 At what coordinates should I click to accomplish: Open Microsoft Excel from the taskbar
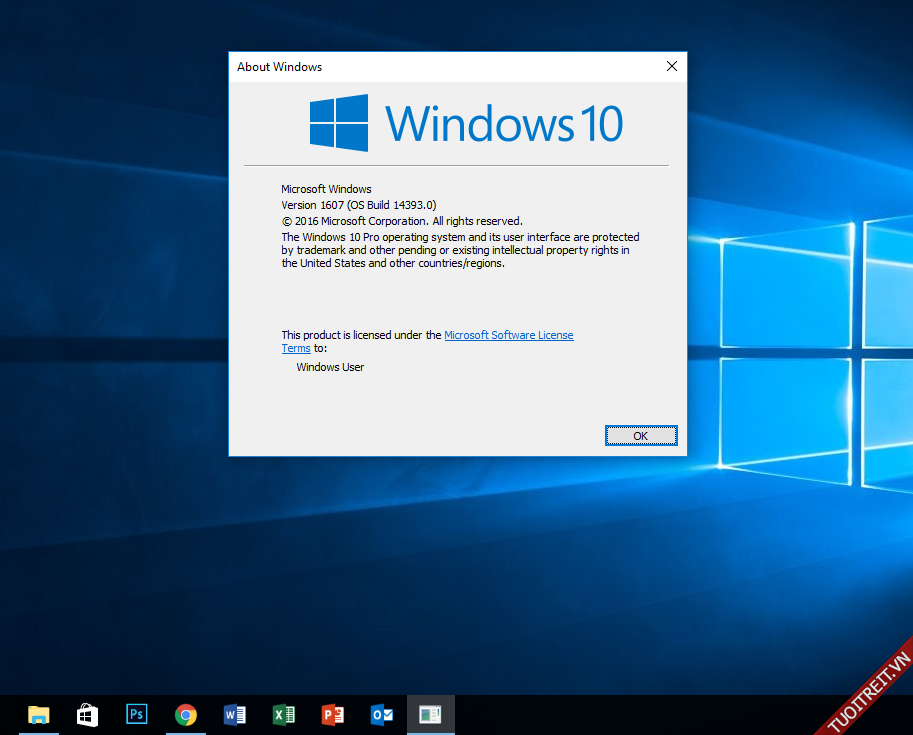click(284, 715)
